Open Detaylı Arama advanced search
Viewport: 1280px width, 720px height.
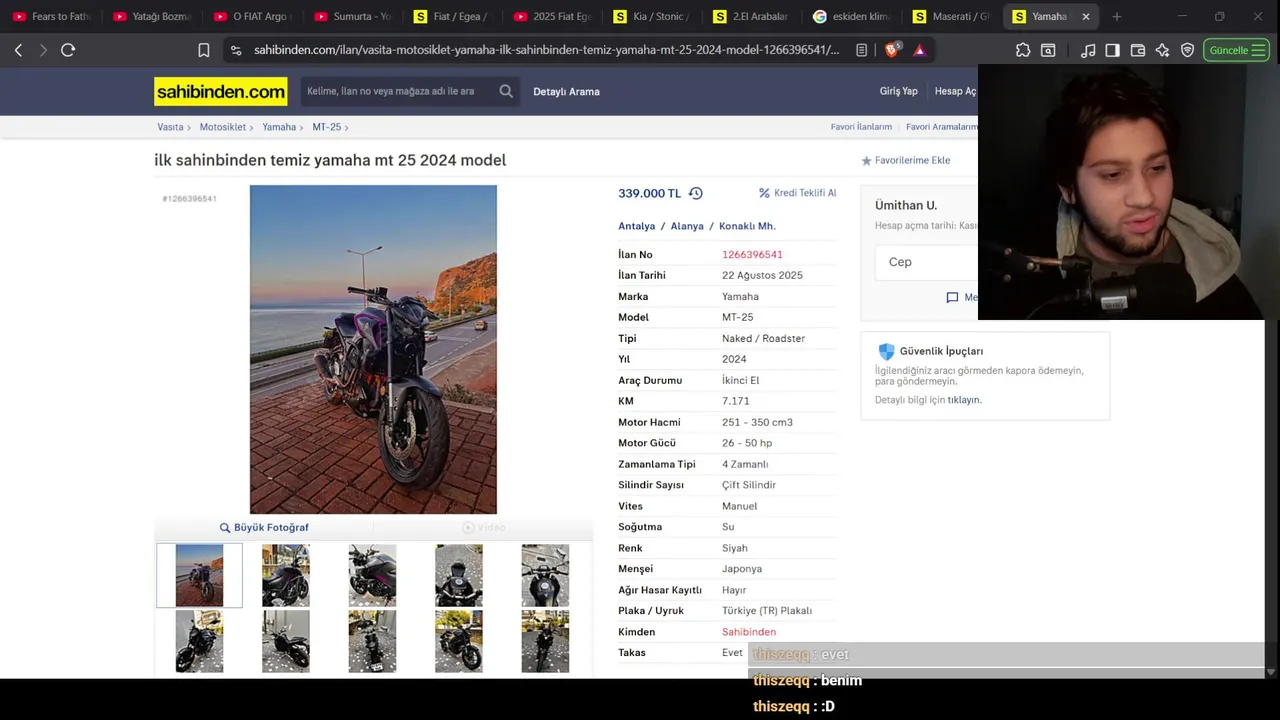point(566,91)
